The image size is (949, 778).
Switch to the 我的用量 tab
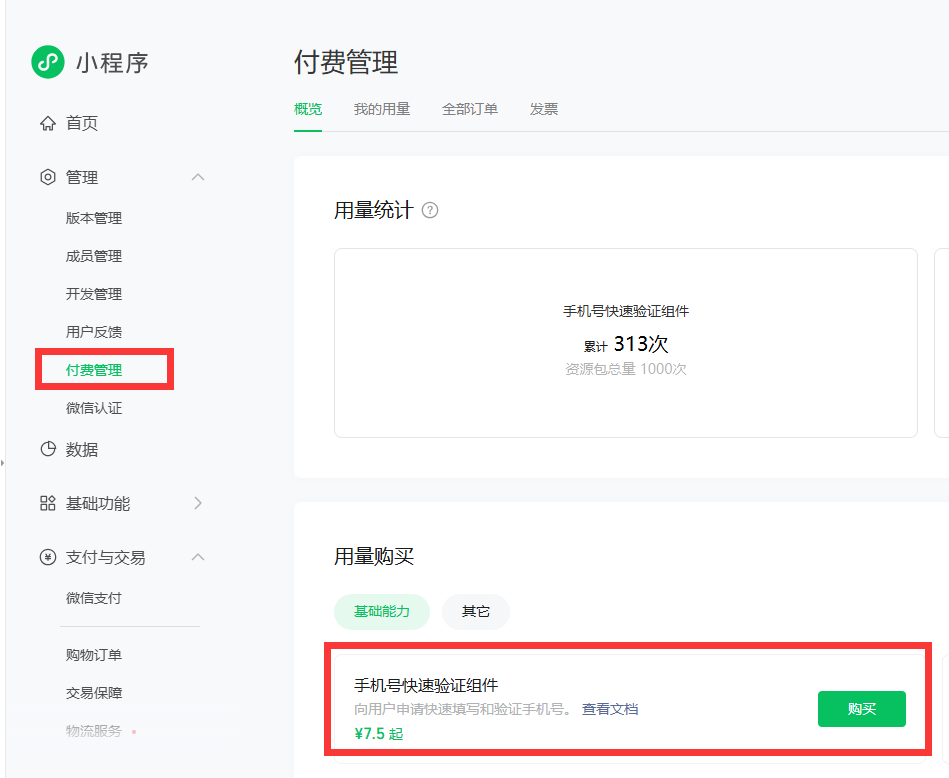381,109
